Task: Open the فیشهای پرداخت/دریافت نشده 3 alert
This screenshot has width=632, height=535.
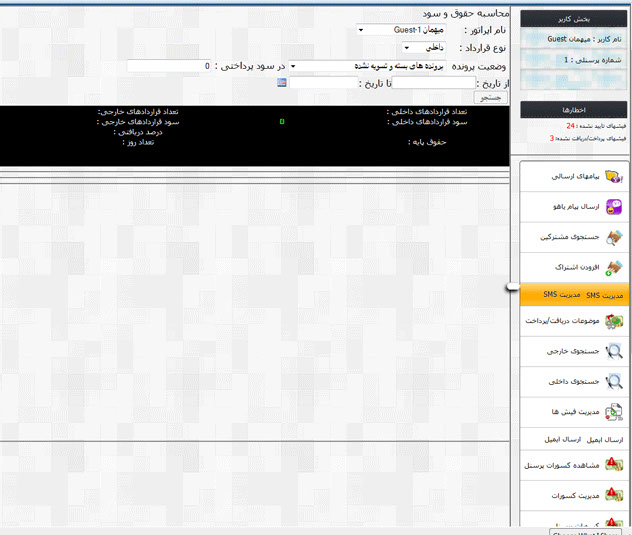Action: pyautogui.click(x=588, y=138)
